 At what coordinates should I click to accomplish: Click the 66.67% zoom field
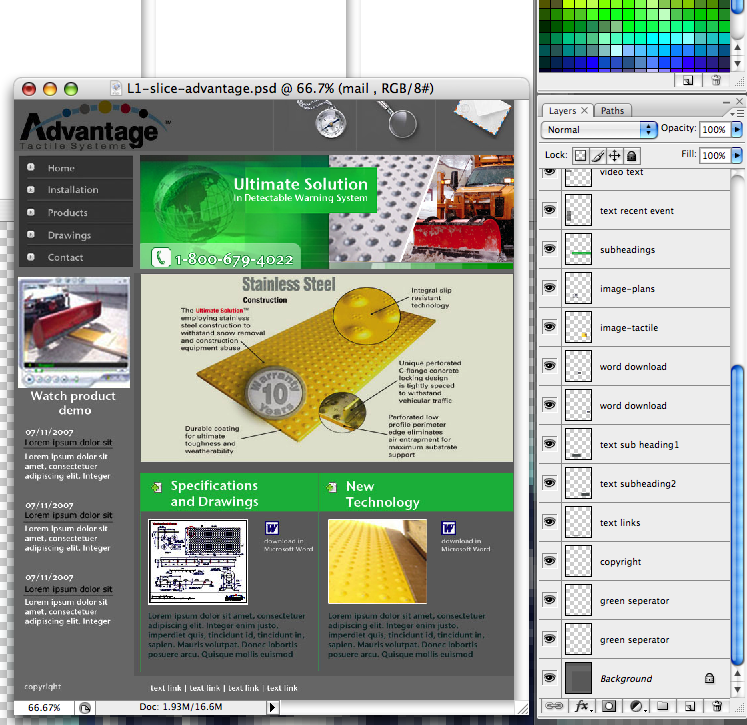44,707
